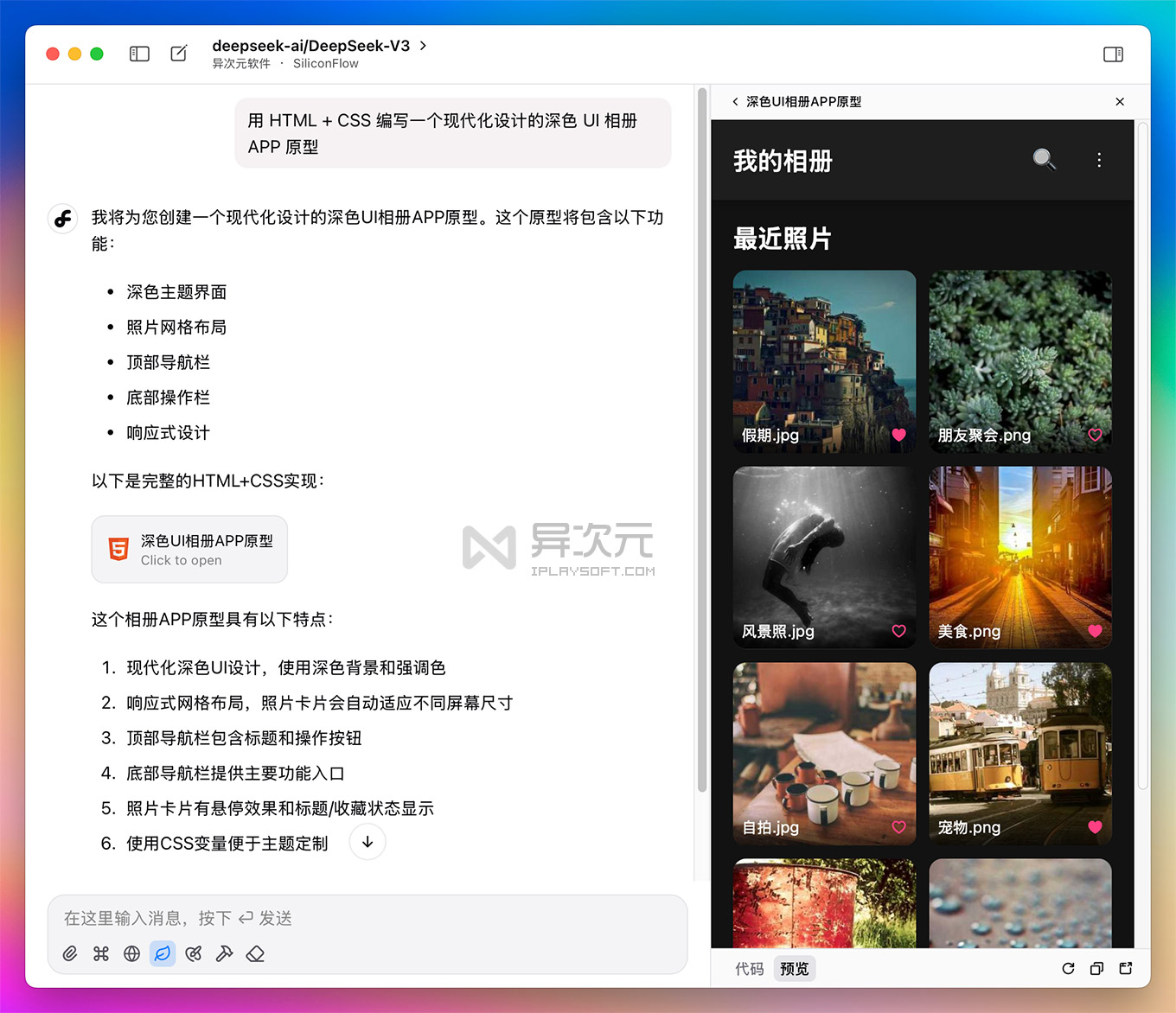Open the hammer tools icon in input bar
The image size is (1176, 1013).
tap(224, 953)
